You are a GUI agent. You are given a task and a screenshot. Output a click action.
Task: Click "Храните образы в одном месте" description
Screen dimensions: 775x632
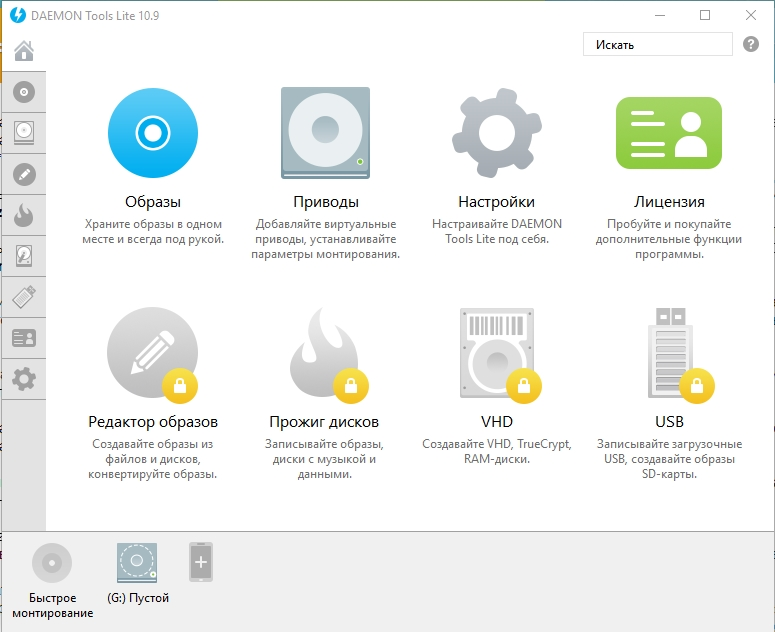tap(153, 231)
